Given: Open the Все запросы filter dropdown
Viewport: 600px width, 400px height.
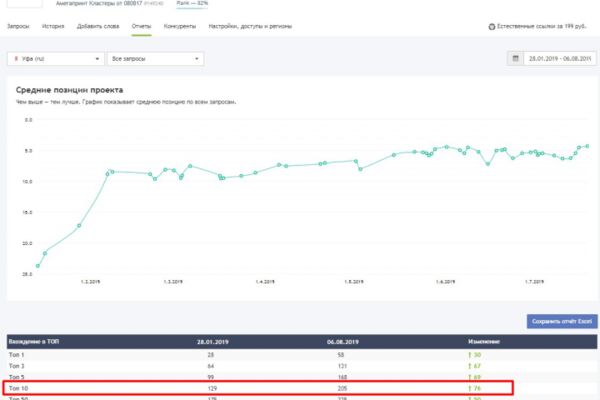Looking at the screenshot, I should (156, 59).
